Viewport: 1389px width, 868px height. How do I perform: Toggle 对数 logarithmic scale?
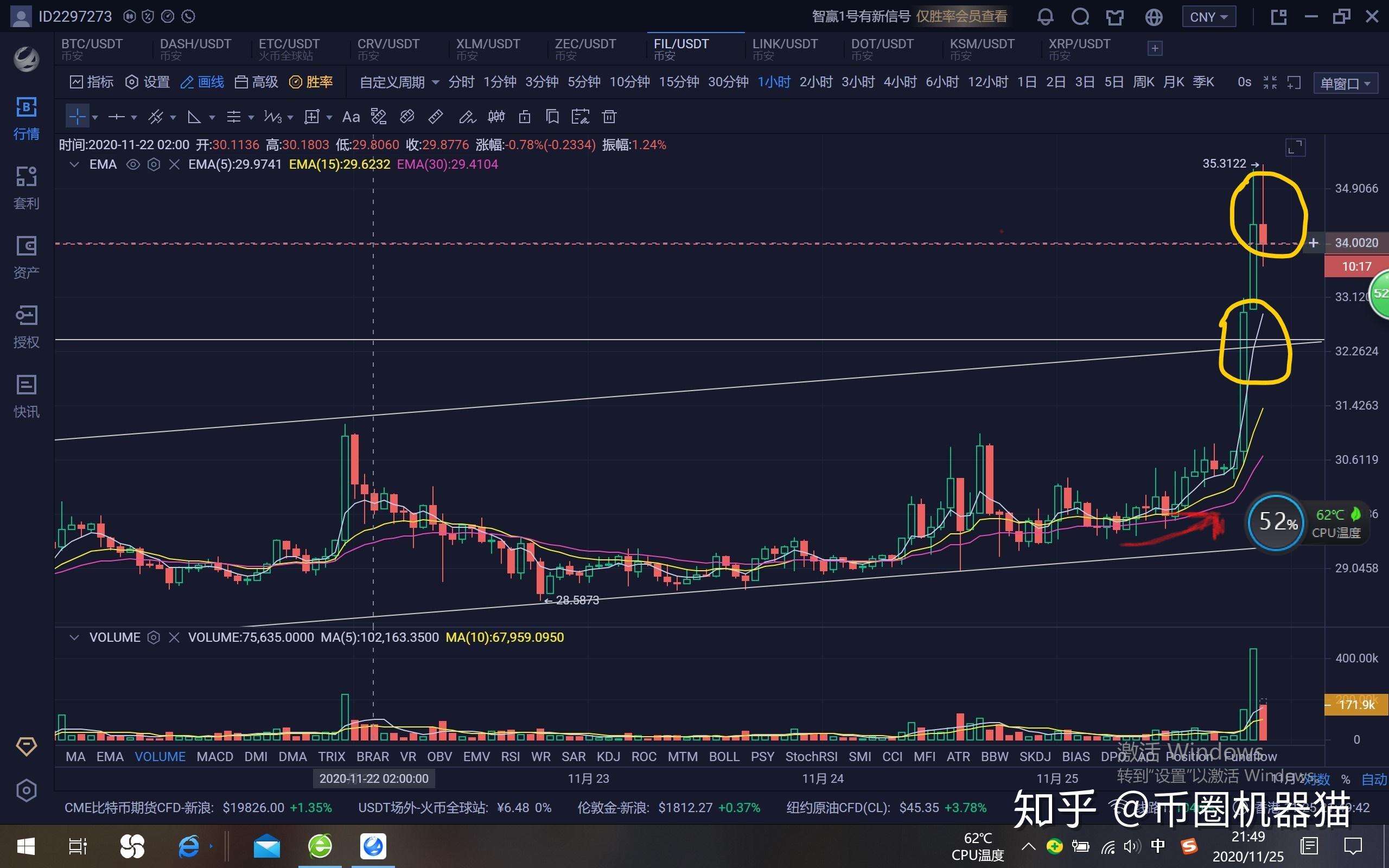[1317, 779]
